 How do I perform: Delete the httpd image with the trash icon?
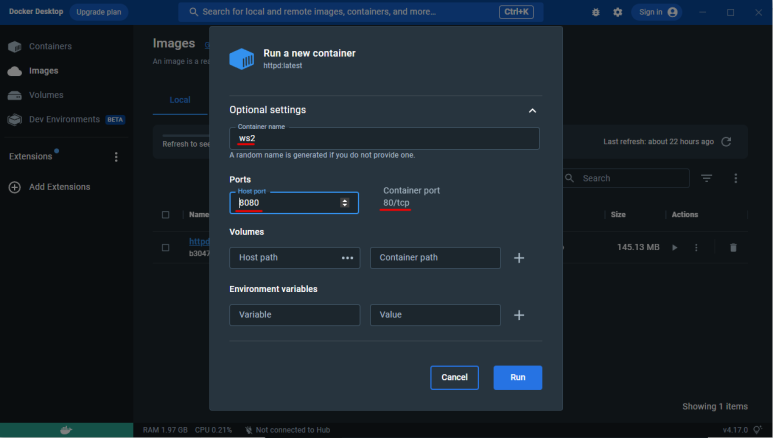pyautogui.click(x=733, y=248)
